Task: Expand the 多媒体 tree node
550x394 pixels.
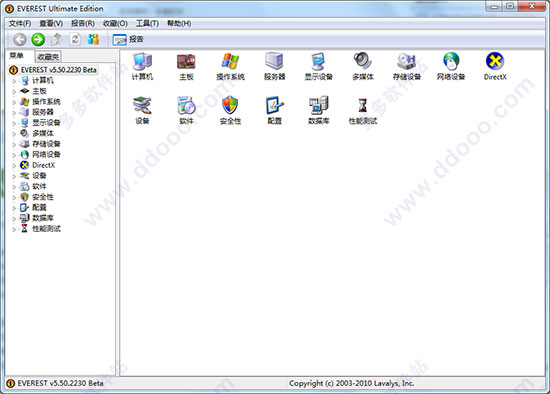Action: point(14,134)
